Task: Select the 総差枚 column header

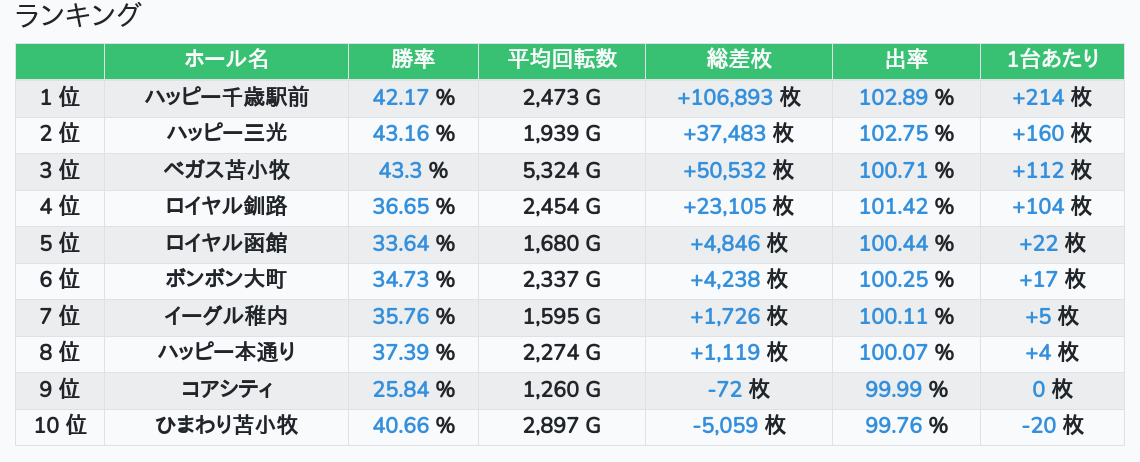Action: coord(738,60)
